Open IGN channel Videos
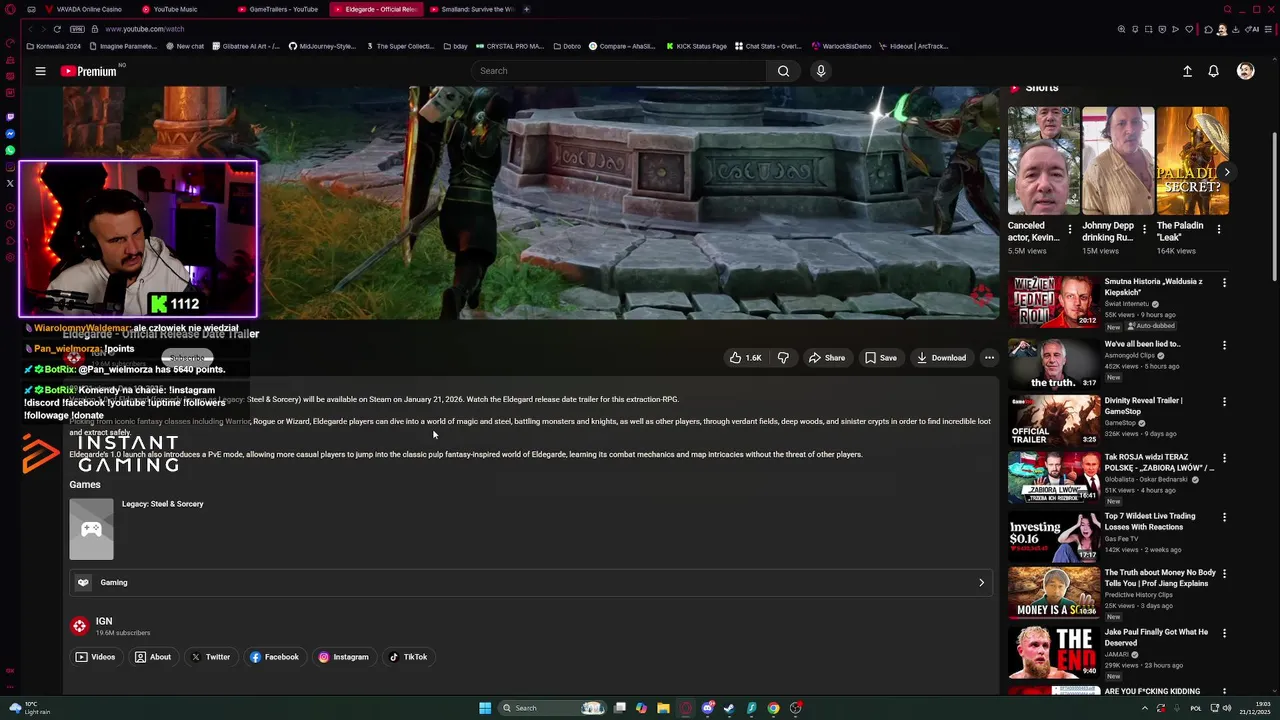This screenshot has width=1280, height=720. (96, 657)
